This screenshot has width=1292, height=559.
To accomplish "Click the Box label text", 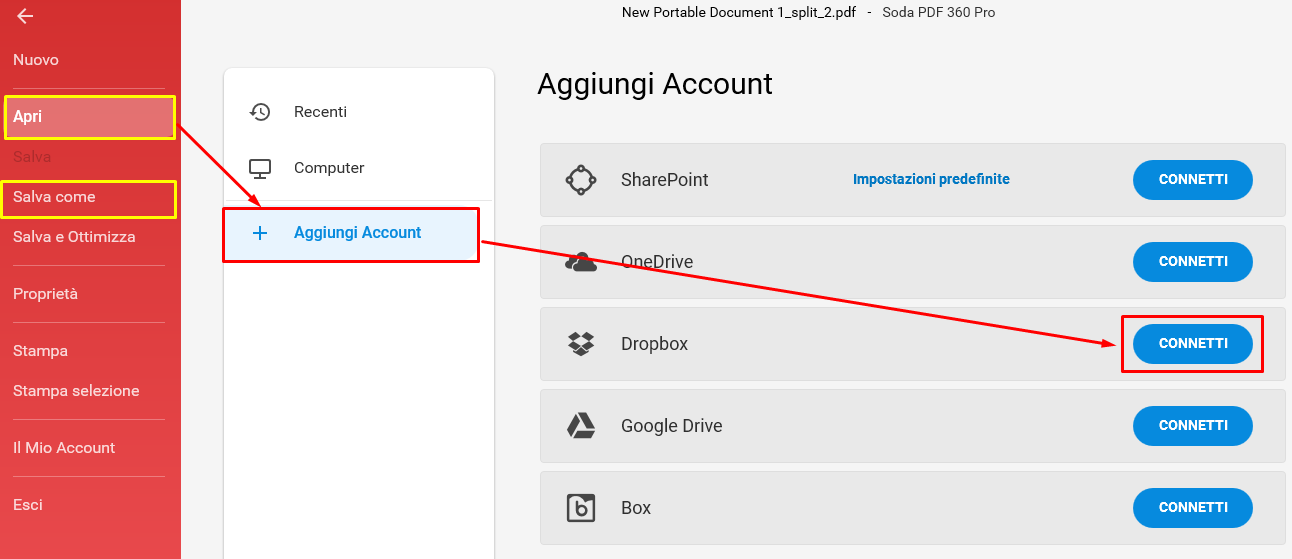I will [x=636, y=508].
